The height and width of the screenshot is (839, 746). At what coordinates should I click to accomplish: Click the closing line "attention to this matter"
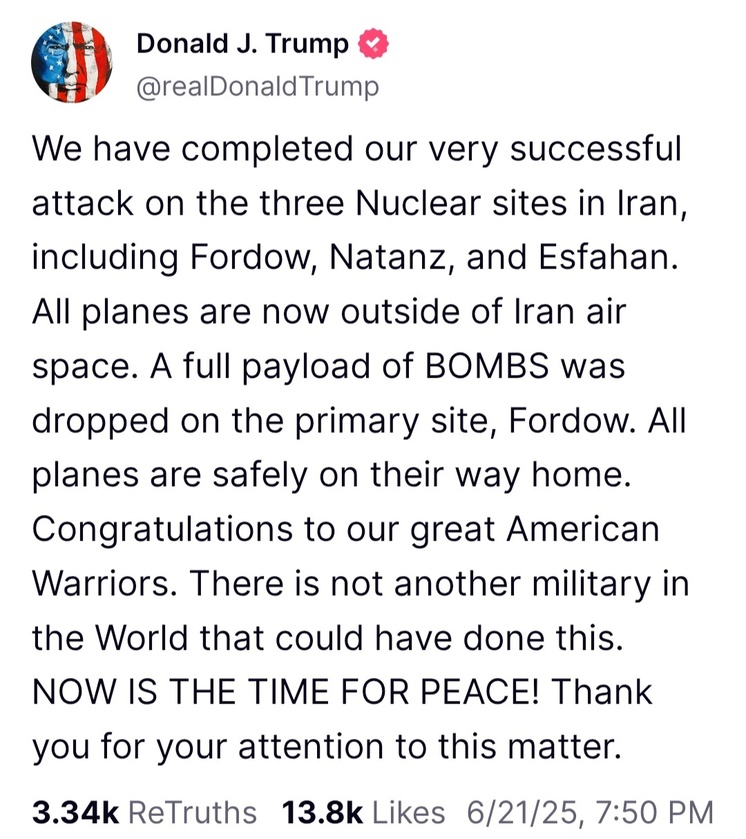click(x=430, y=746)
